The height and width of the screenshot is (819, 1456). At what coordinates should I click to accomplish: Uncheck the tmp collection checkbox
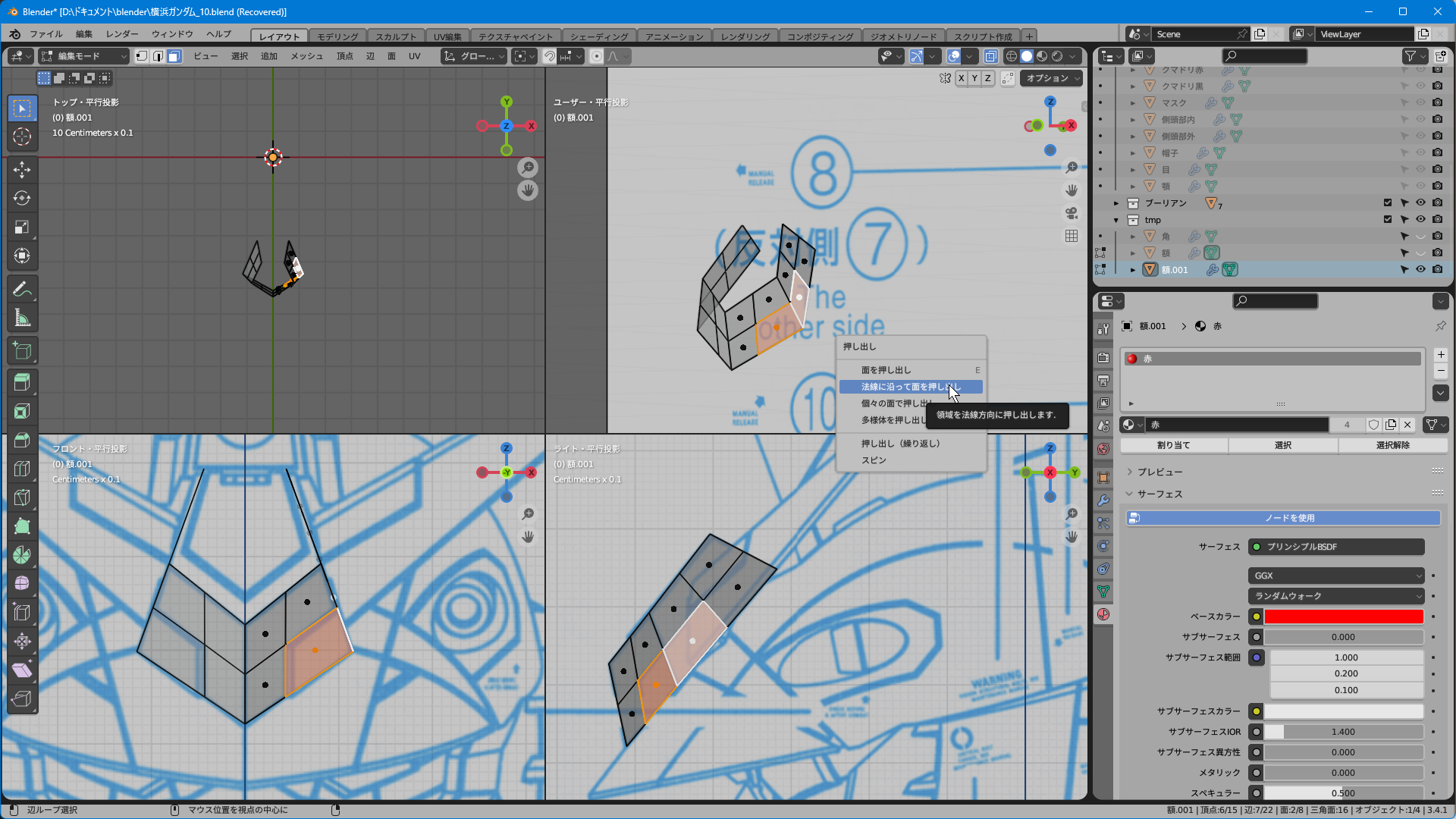pyautogui.click(x=1388, y=219)
